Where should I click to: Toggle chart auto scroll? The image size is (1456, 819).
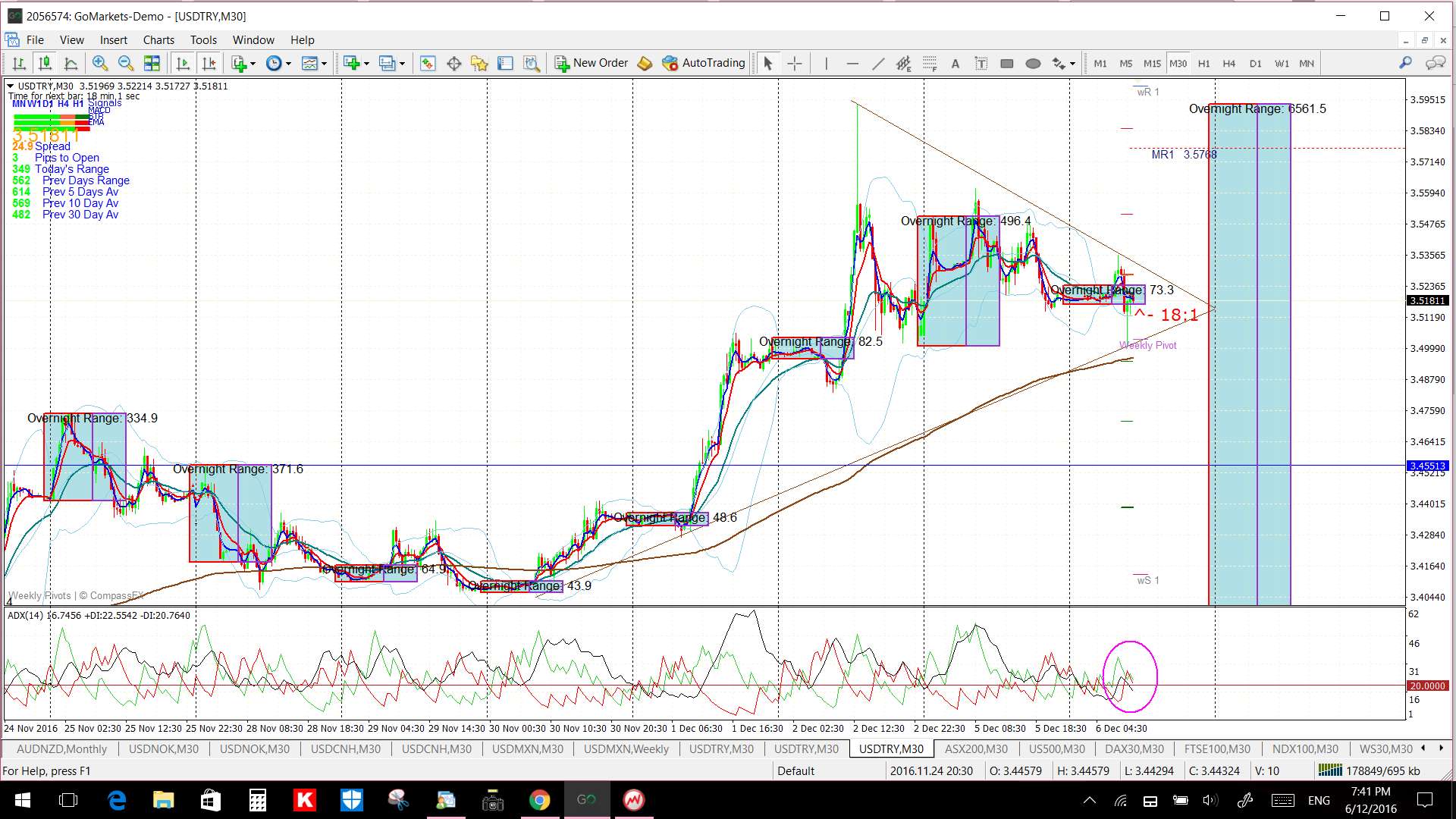coord(183,64)
